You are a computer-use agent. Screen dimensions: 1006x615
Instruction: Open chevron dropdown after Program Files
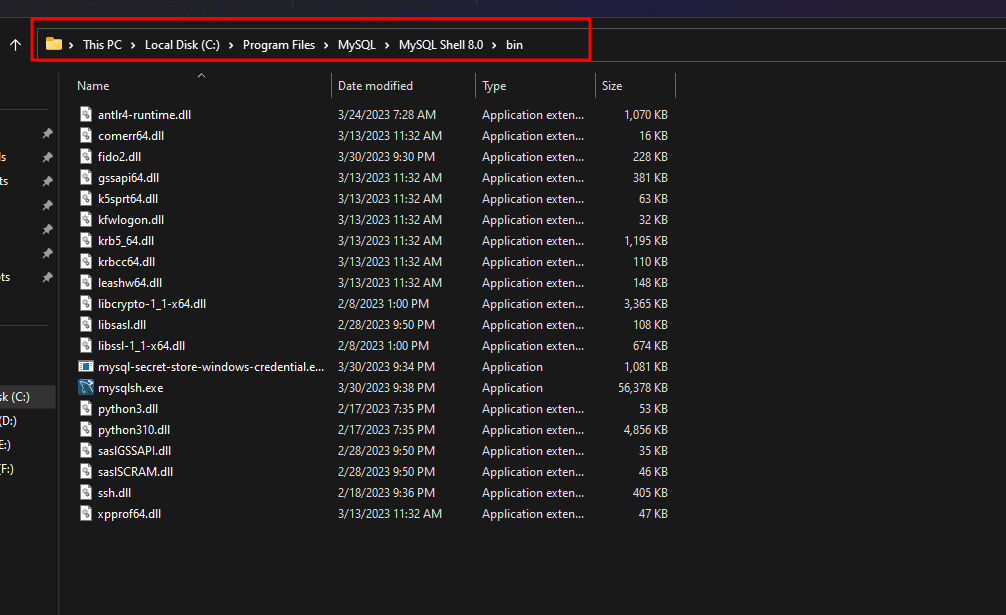click(326, 45)
